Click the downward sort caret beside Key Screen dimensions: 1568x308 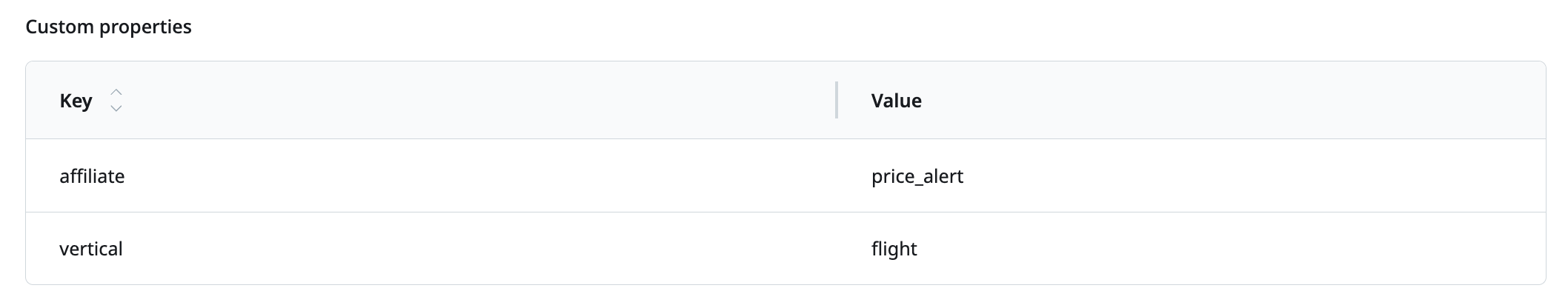tap(116, 108)
